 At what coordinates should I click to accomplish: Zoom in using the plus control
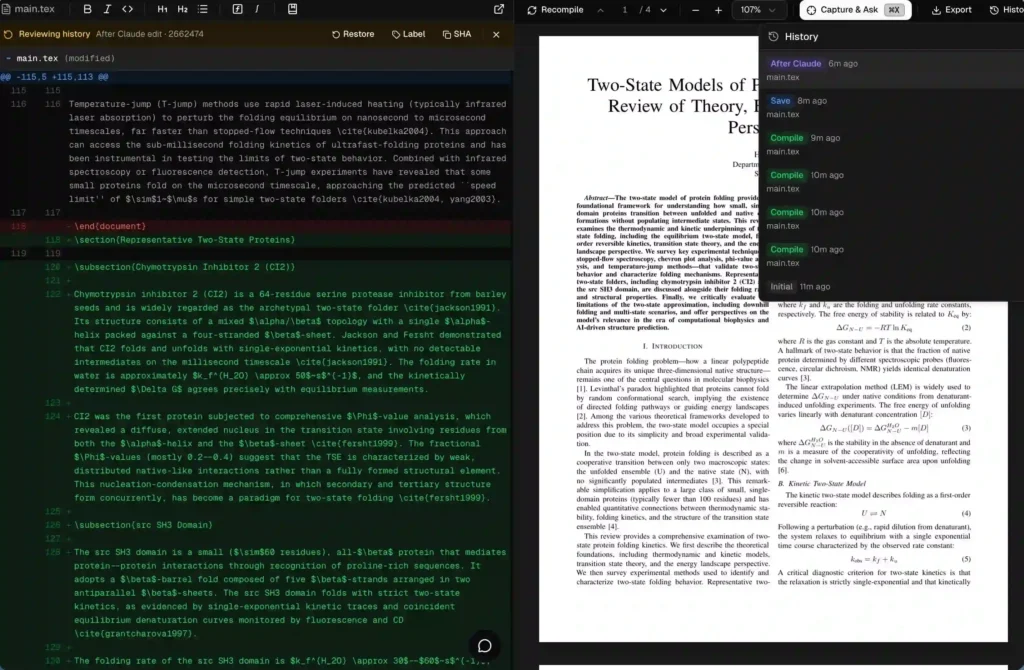[718, 9]
